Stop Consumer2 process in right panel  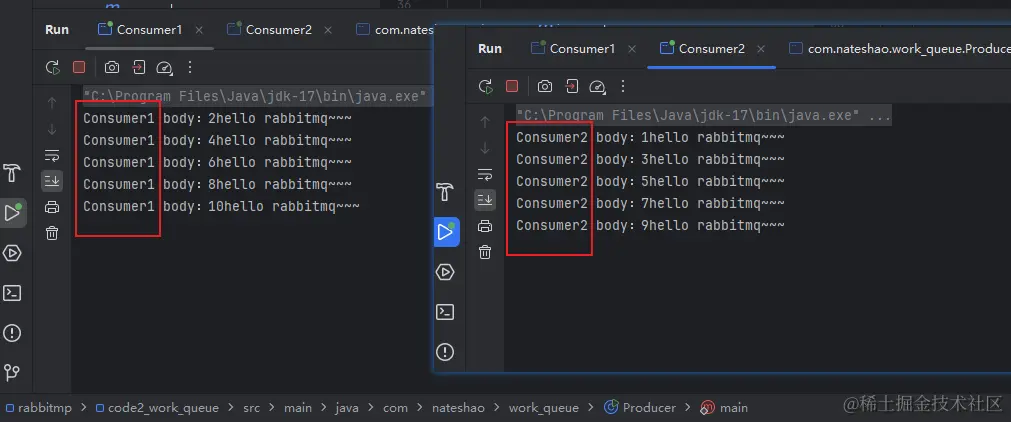512,86
